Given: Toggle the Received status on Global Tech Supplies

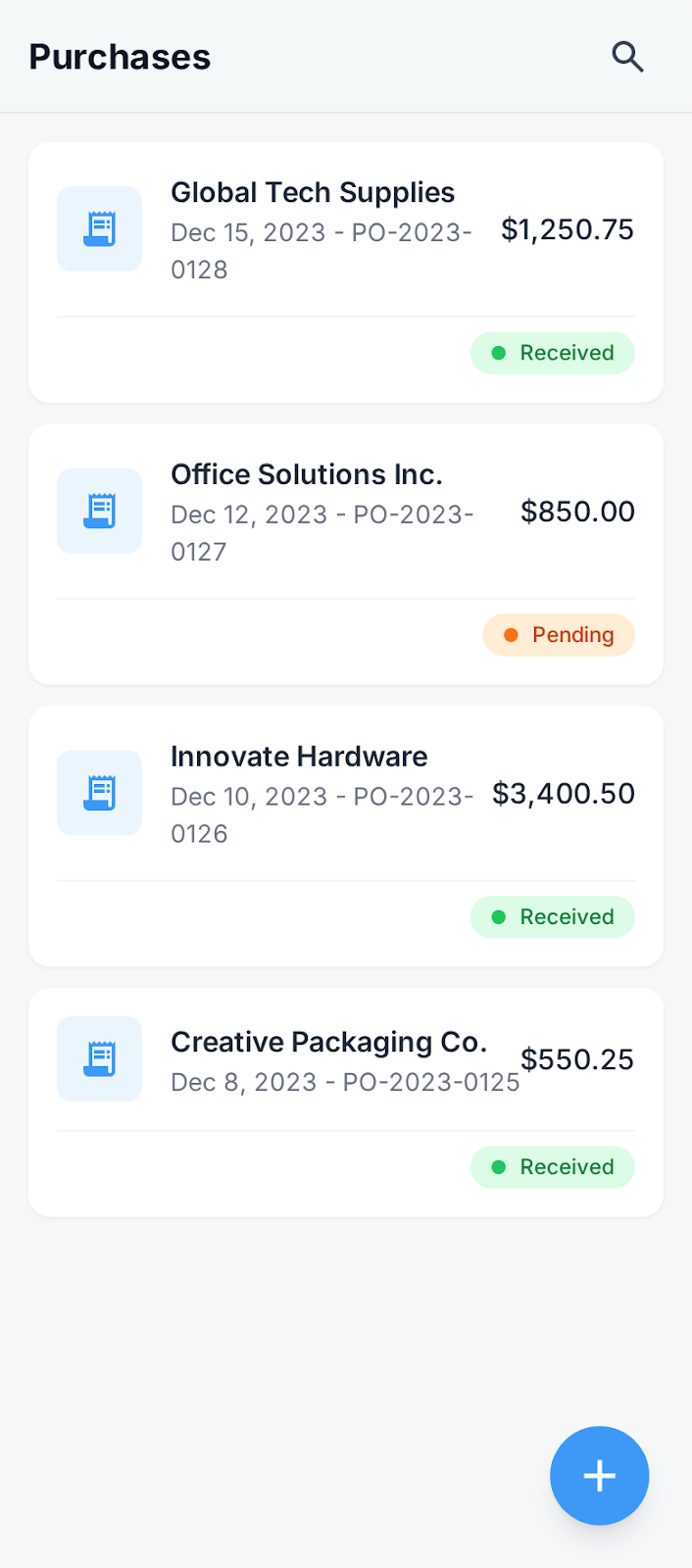Looking at the screenshot, I should click(x=553, y=353).
